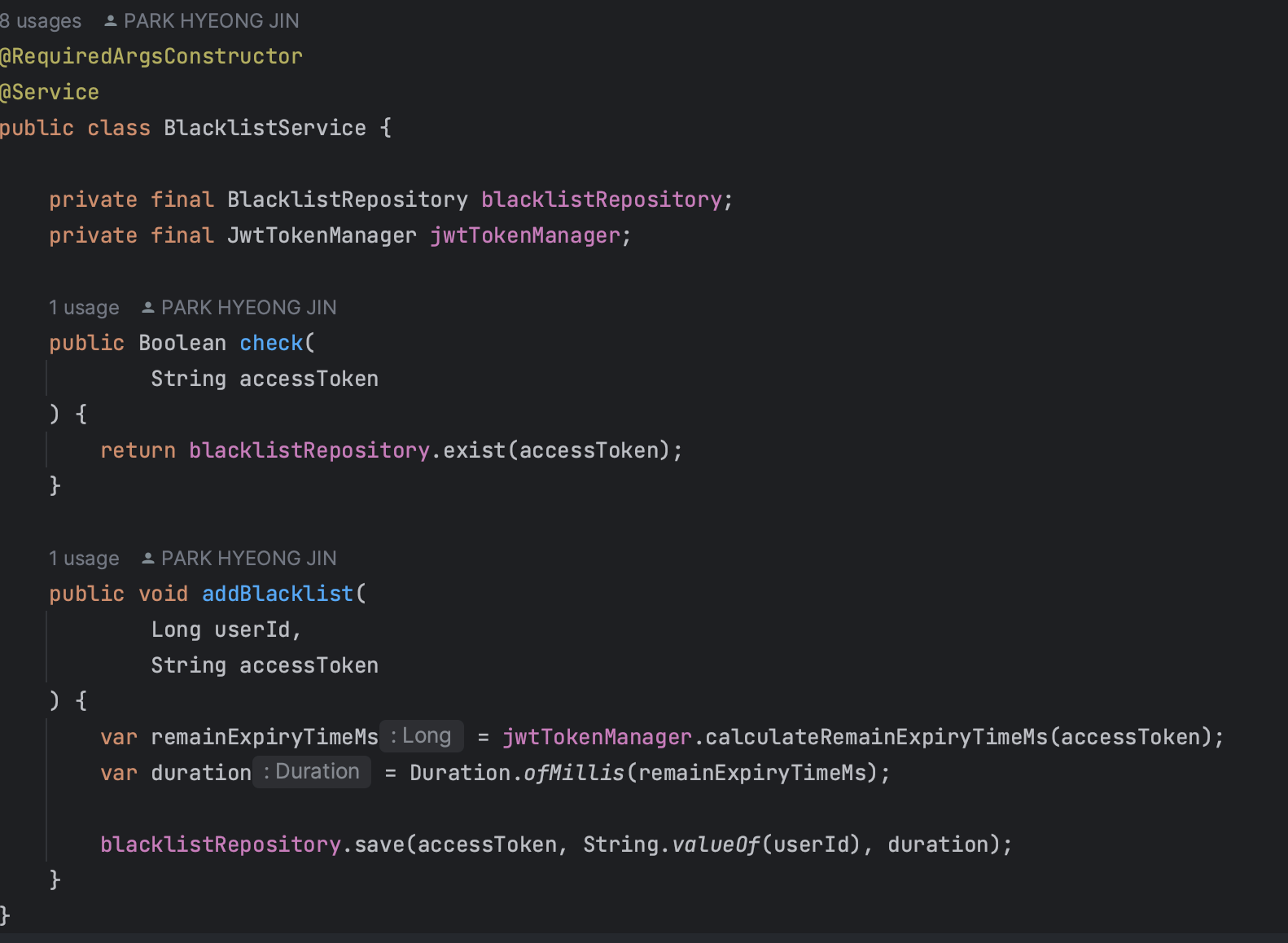This screenshot has height=943, width=1288.
Task: Click the author icon above check method
Action: point(148,308)
